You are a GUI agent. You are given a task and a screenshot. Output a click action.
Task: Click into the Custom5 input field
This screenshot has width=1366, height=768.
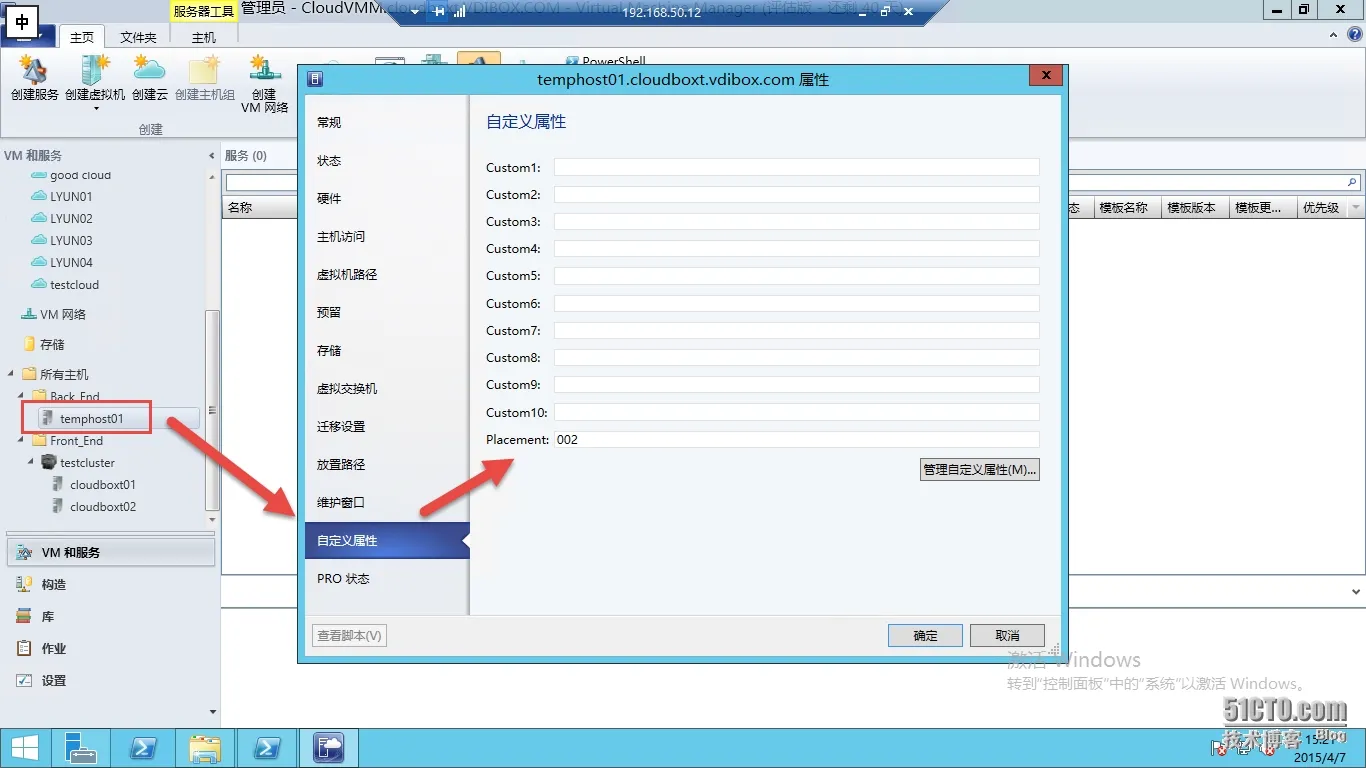(x=797, y=276)
